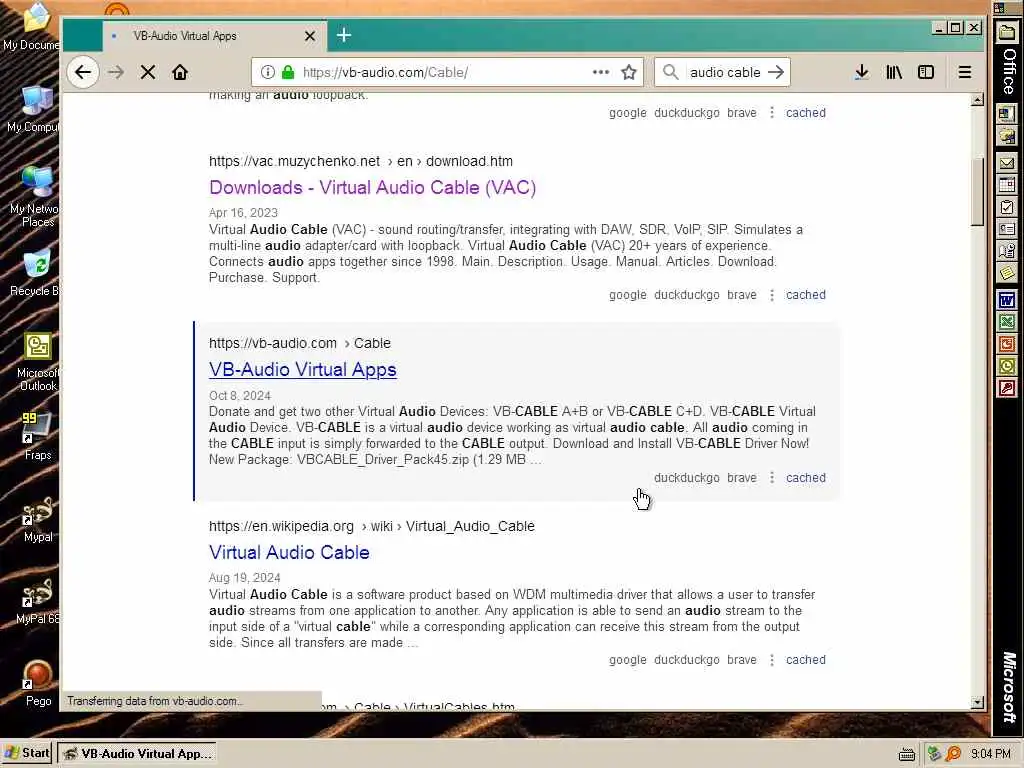Image resolution: width=1024 pixels, height=768 pixels.
Task: Search duckduckgo for the VAC muzychenko result
Action: tap(686, 295)
